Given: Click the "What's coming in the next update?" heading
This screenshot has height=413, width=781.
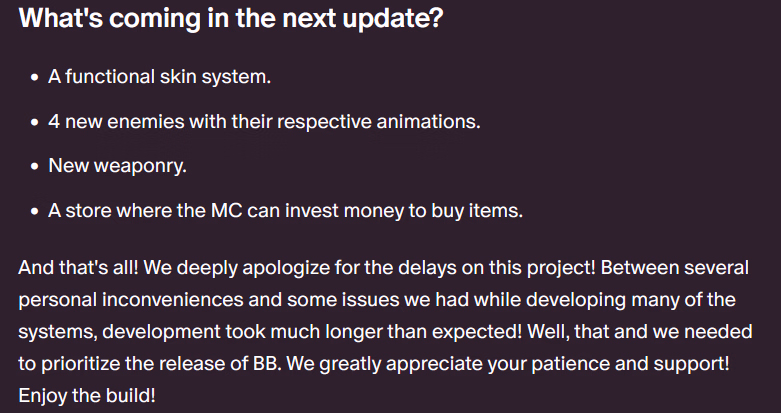Looking at the screenshot, I should pyautogui.click(x=230, y=20).
